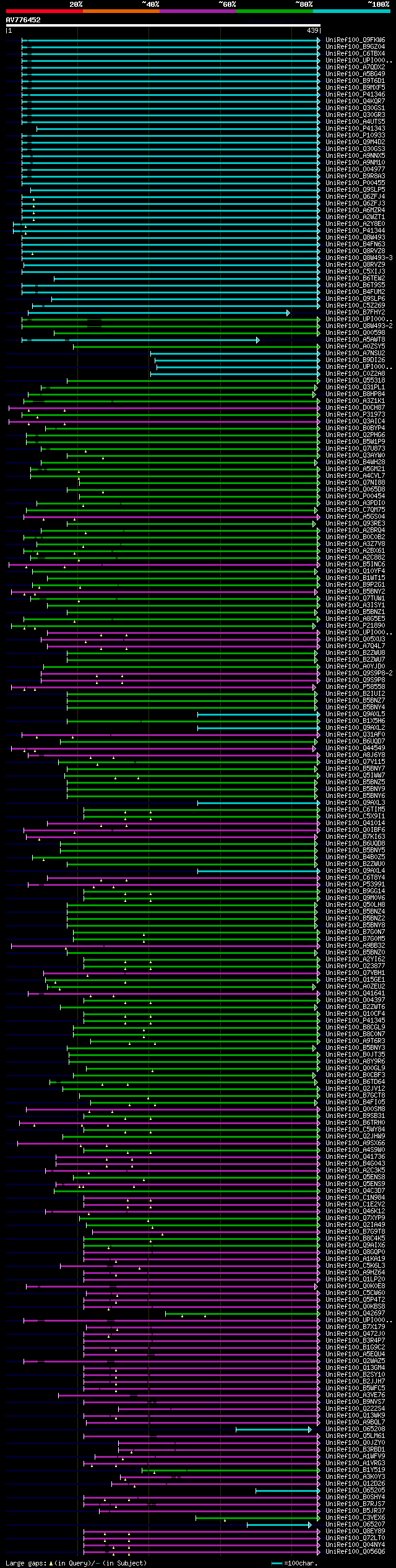Select label UniRef100_Q7U873
The width and height of the screenshot is (396, 1568).
coord(355,448)
